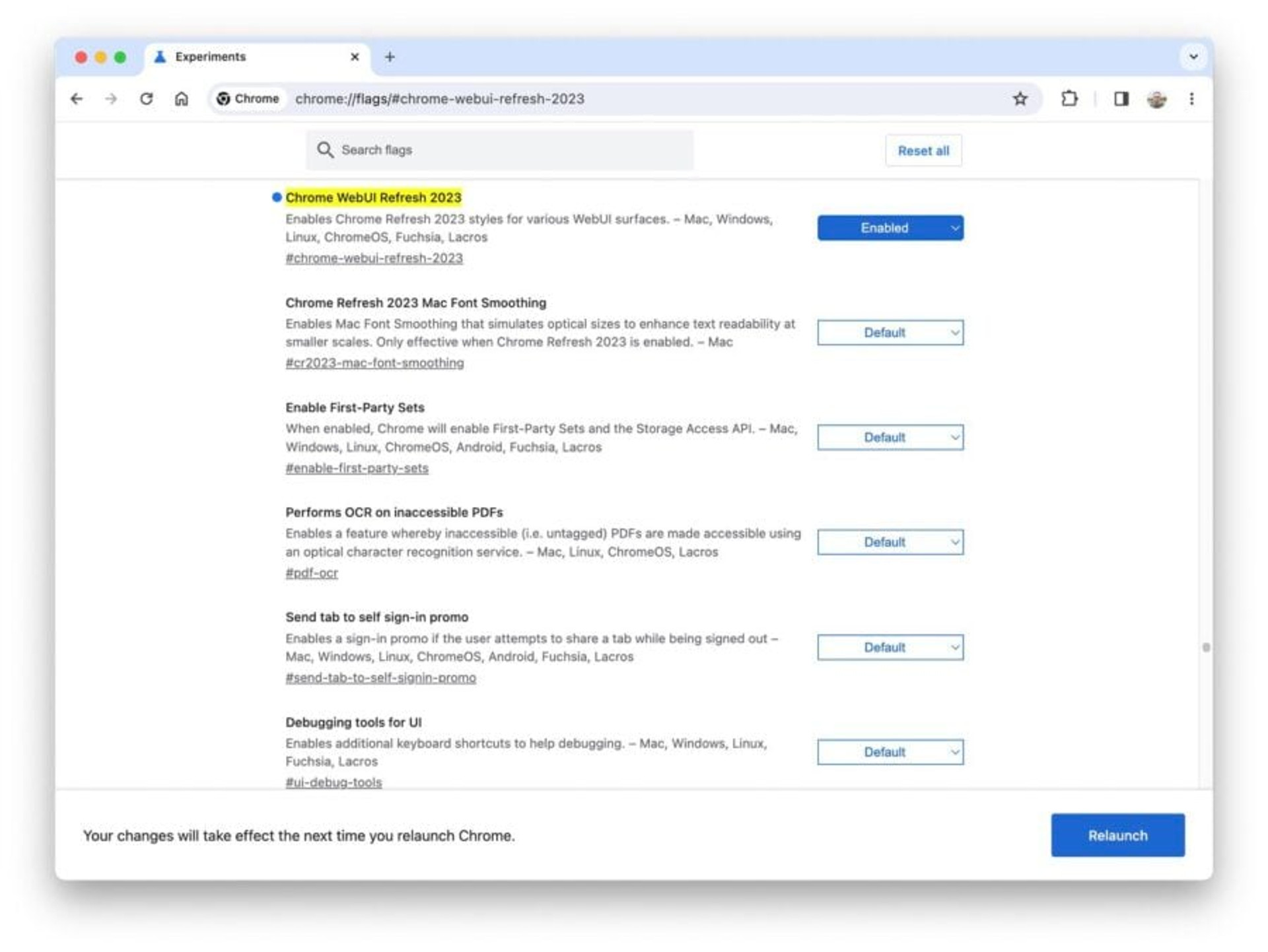Select the Experiments tab
Screen dimensions: 1268x952
pyautogui.click(x=258, y=57)
